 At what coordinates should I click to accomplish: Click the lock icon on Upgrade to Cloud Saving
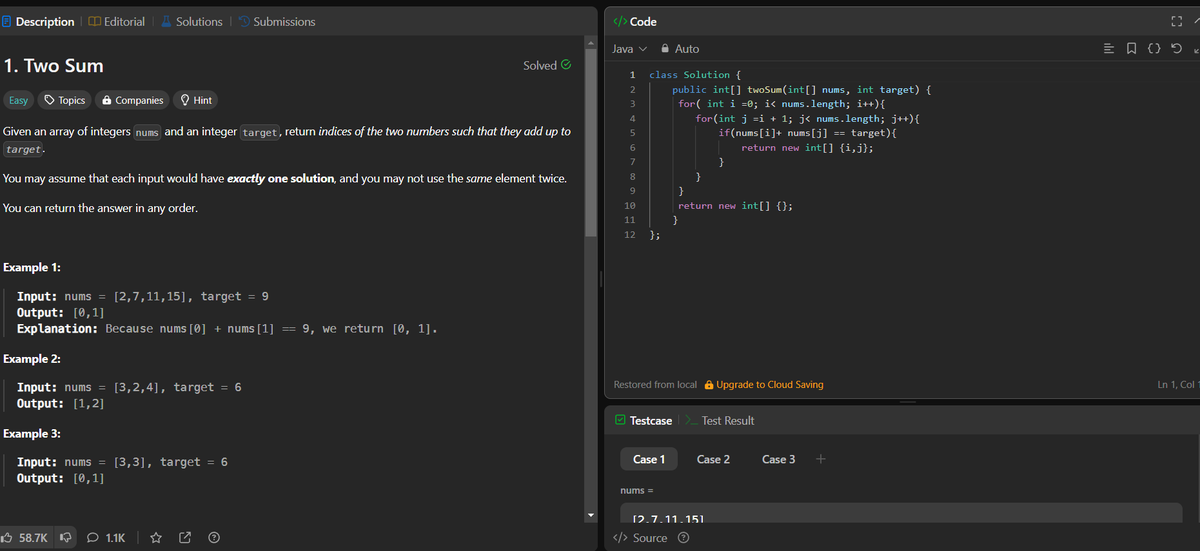click(709, 384)
